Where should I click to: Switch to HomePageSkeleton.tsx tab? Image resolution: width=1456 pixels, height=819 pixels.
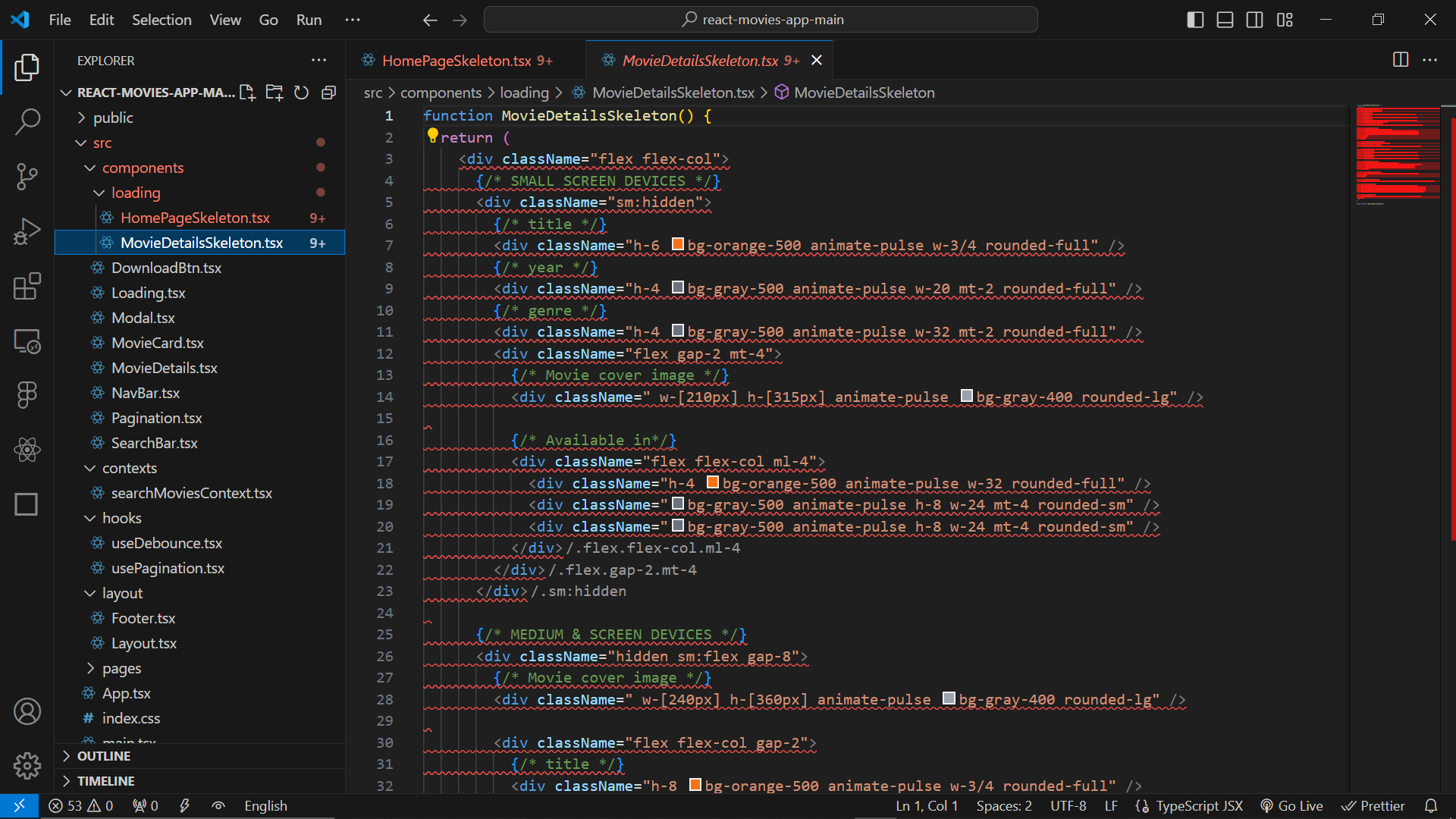tap(457, 61)
